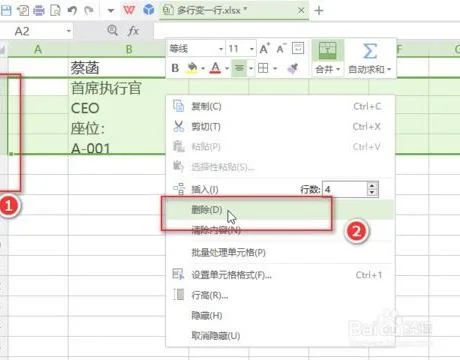Toggle wrap text icon in mini toolbar
The image size is (460, 360).
click(298, 48)
